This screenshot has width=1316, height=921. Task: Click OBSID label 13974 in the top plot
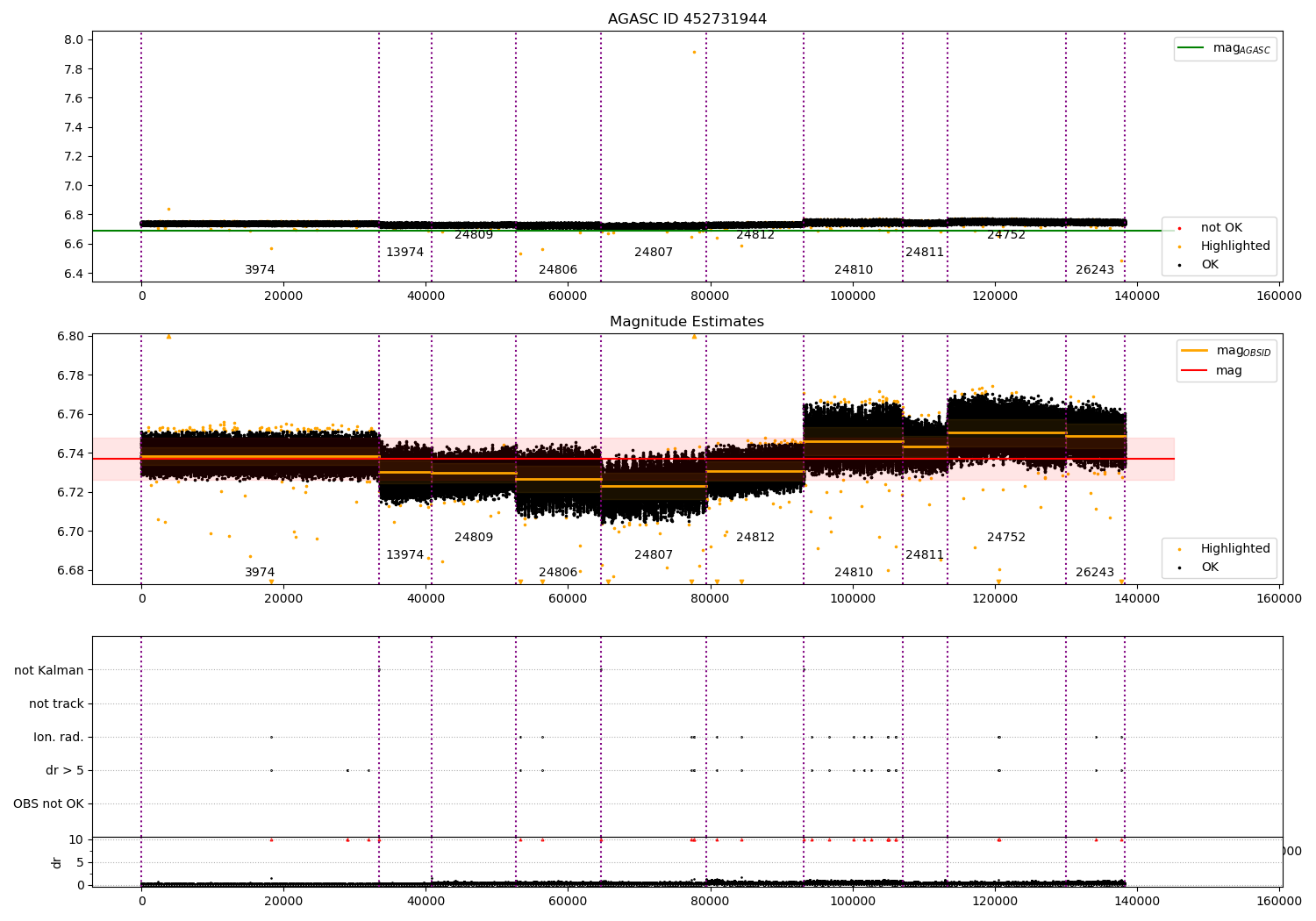click(405, 253)
